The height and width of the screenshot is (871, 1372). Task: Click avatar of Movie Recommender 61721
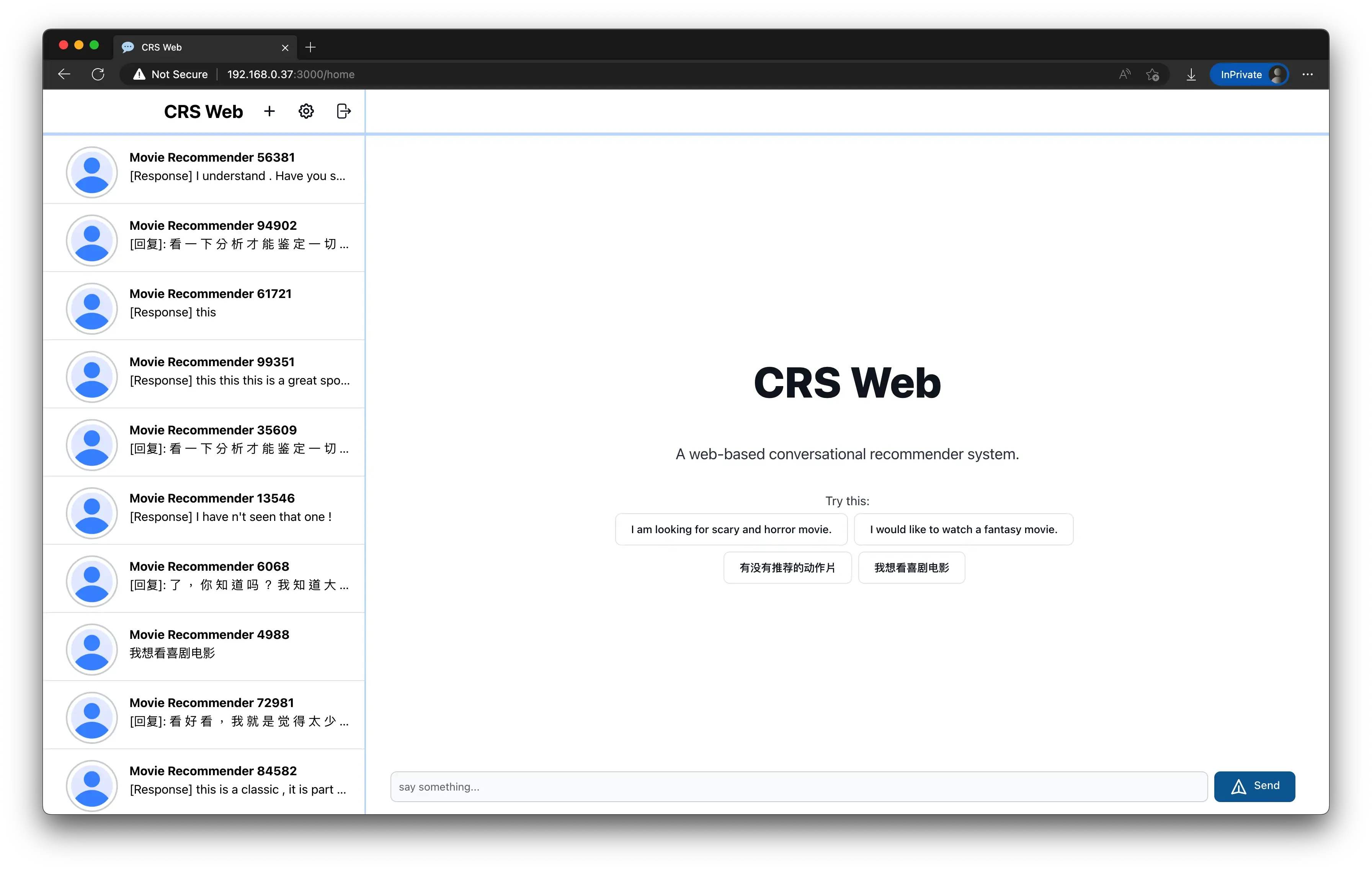pos(92,308)
